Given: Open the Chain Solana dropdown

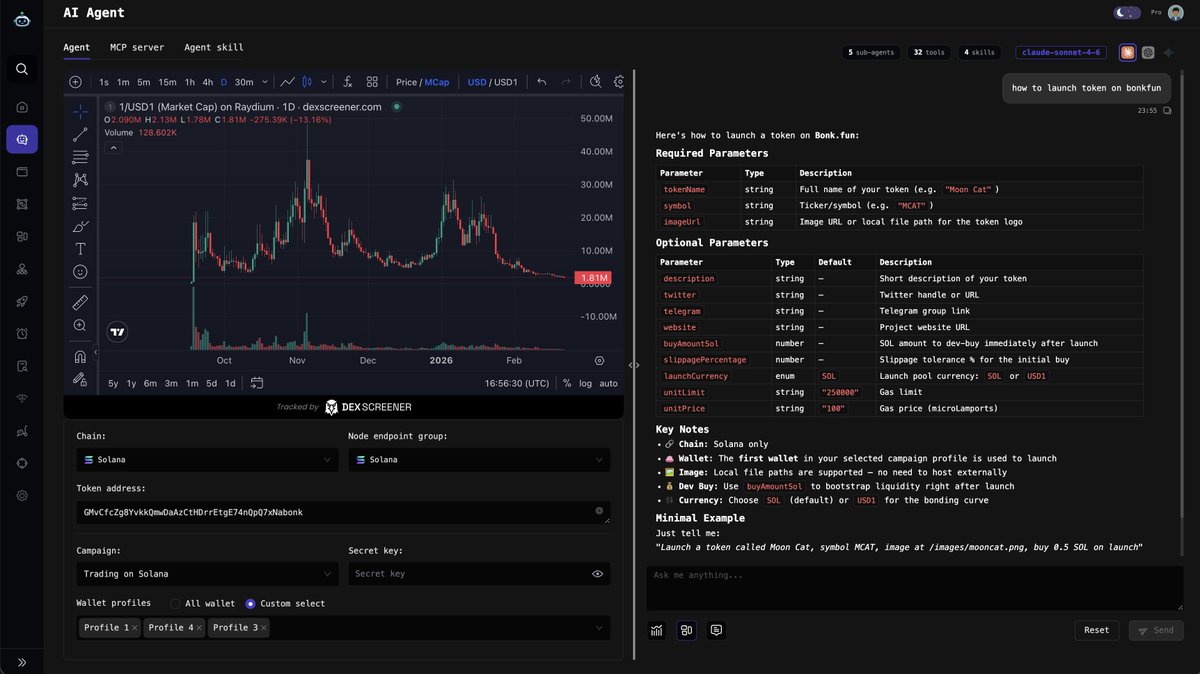Looking at the screenshot, I should (207, 459).
